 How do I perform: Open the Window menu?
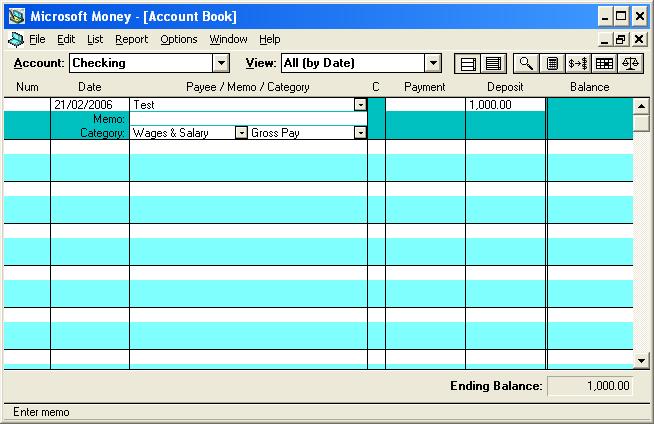tap(228, 39)
